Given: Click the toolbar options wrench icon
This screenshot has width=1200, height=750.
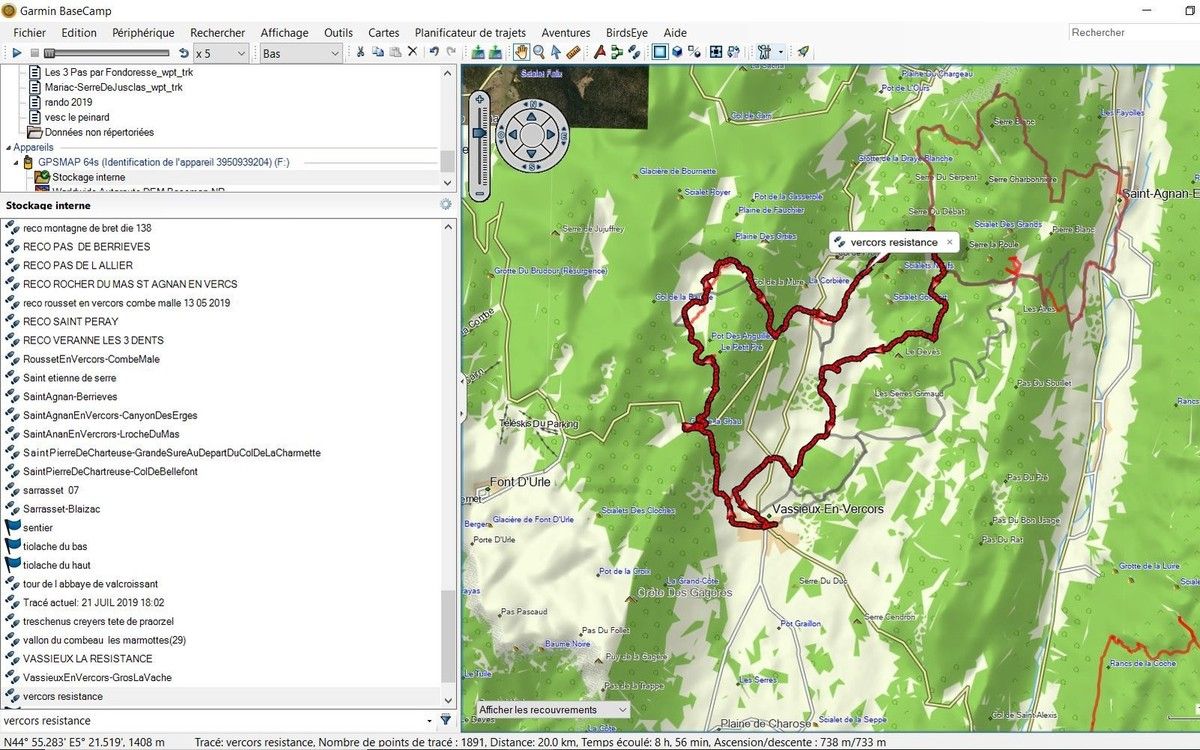Looking at the screenshot, I should [764, 52].
